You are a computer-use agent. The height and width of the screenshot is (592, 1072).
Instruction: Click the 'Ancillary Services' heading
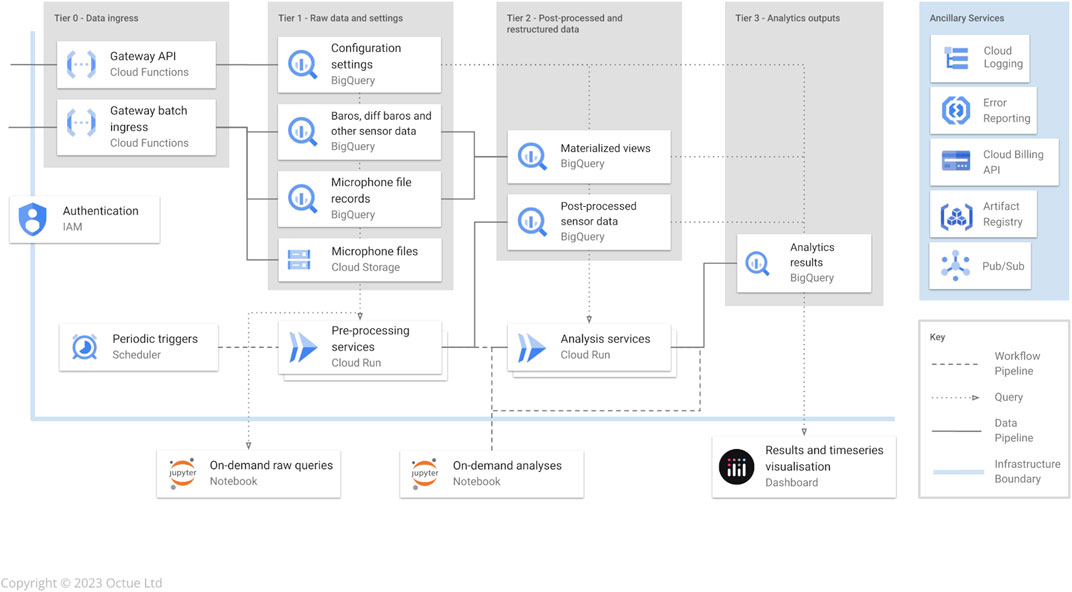[967, 18]
